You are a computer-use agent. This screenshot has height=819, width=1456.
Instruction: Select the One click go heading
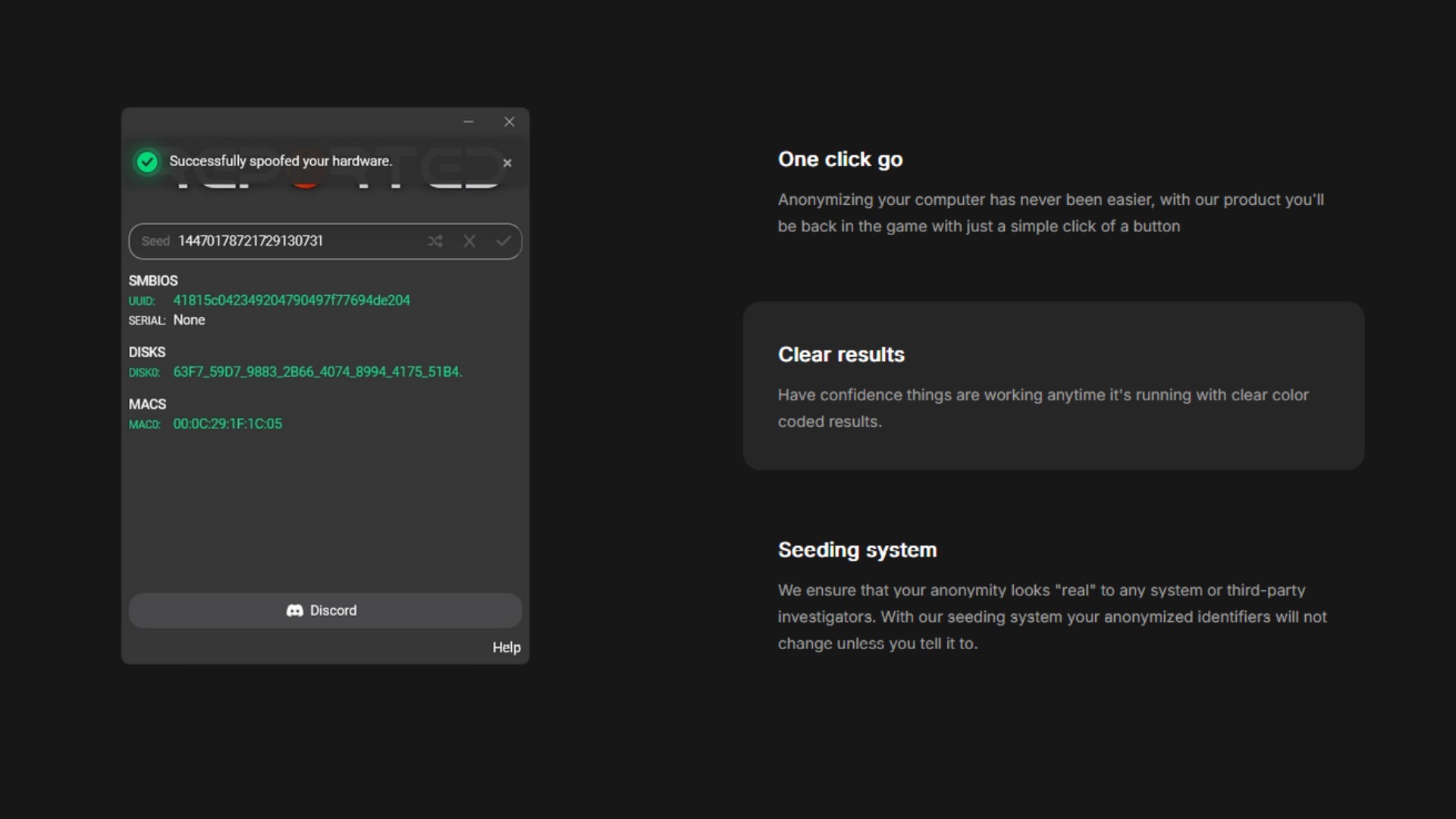tap(840, 159)
